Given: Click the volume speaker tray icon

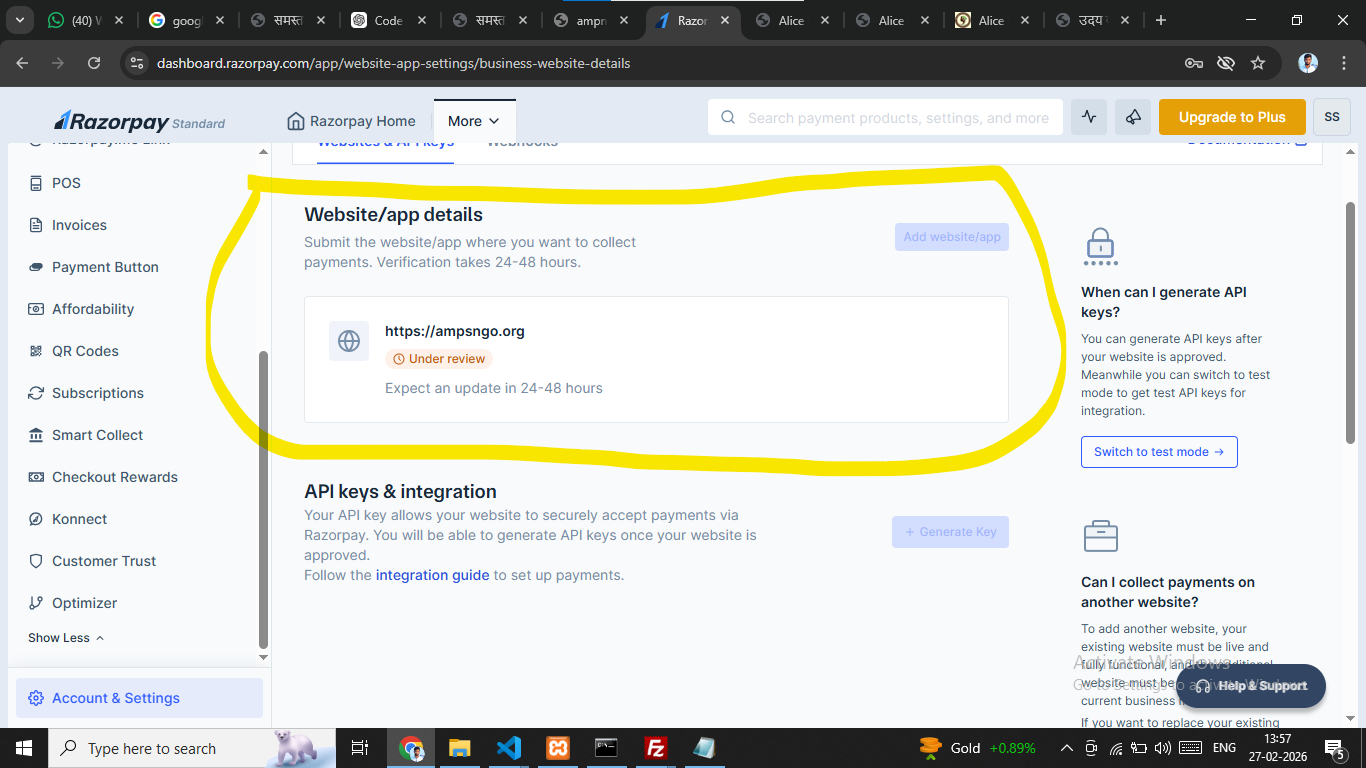Looking at the screenshot, I should tap(1162, 748).
